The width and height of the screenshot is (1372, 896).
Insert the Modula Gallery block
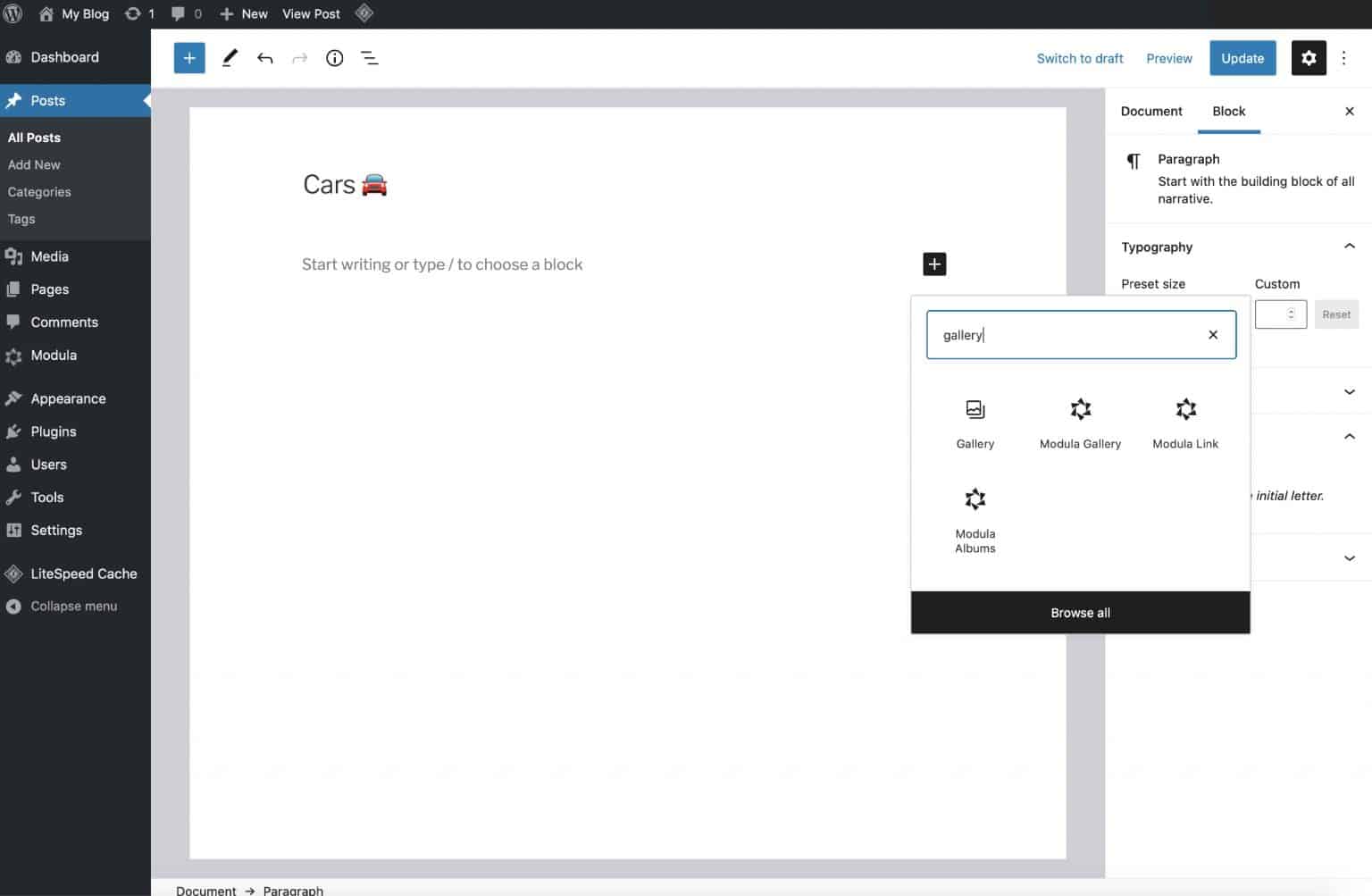(1079, 420)
